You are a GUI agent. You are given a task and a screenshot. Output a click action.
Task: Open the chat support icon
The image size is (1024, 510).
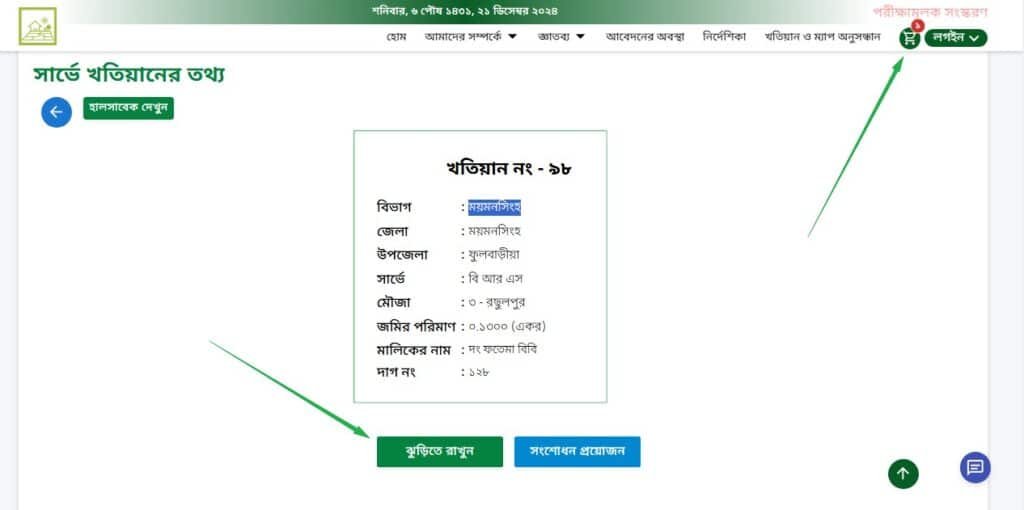click(x=975, y=468)
